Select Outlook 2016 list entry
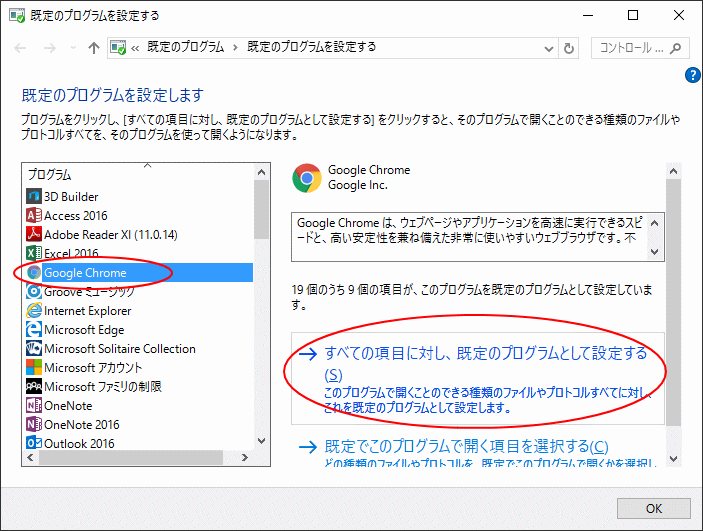The height and width of the screenshot is (531, 703). click(139, 443)
